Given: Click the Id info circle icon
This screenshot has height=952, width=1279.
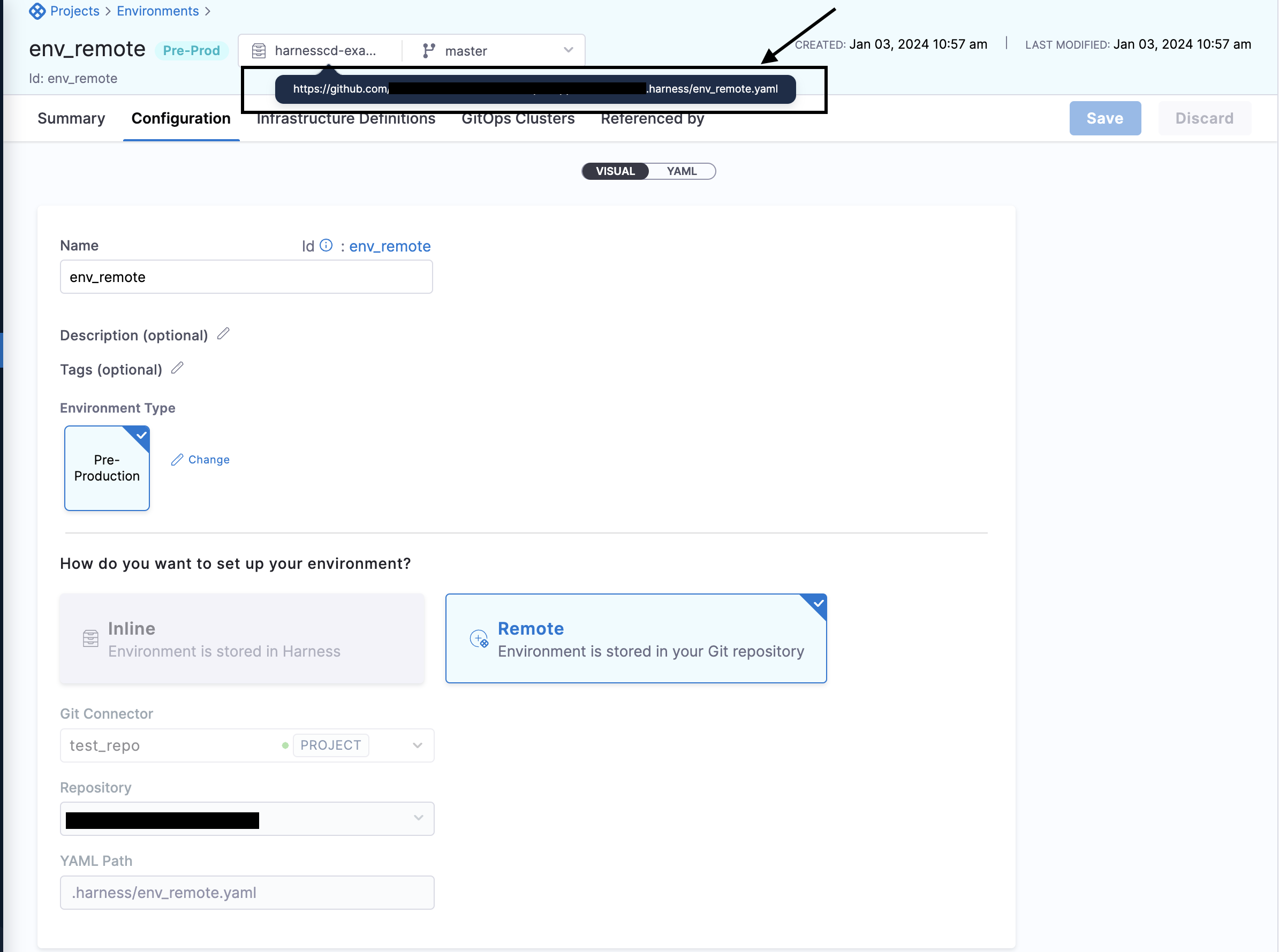Looking at the screenshot, I should 326,246.
